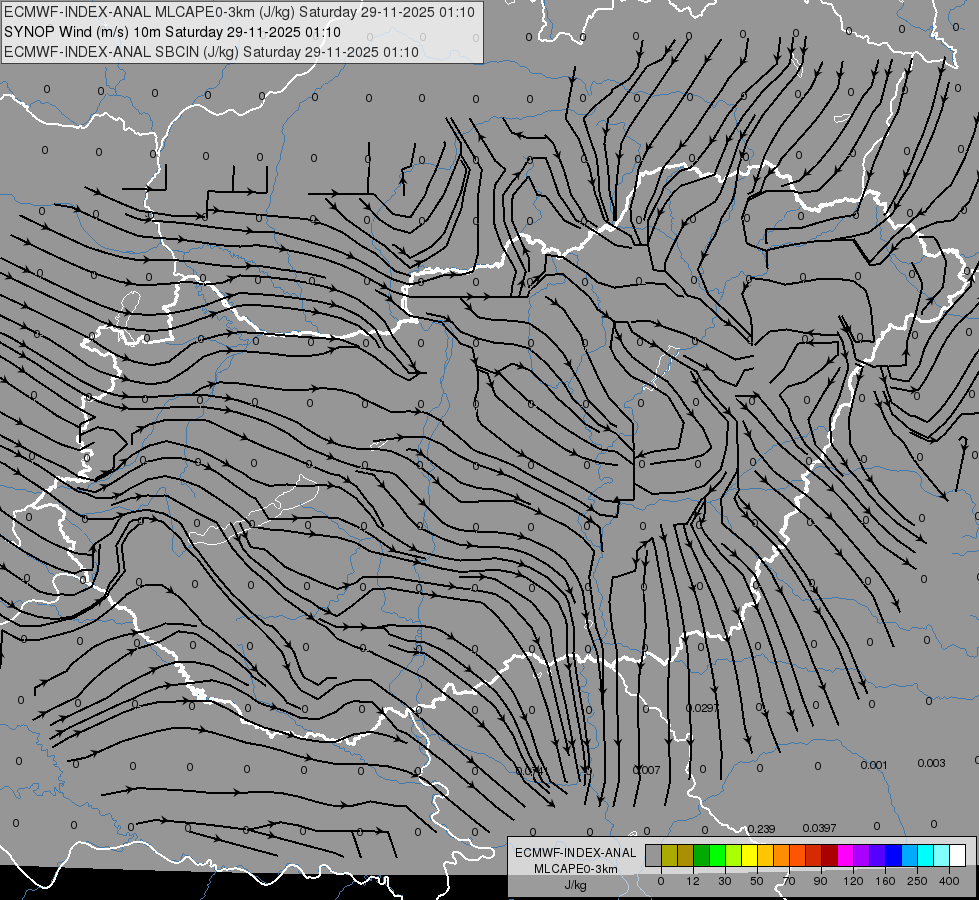979x900 pixels.
Task: Click the pure blue legend swatch
Action: tap(893, 855)
